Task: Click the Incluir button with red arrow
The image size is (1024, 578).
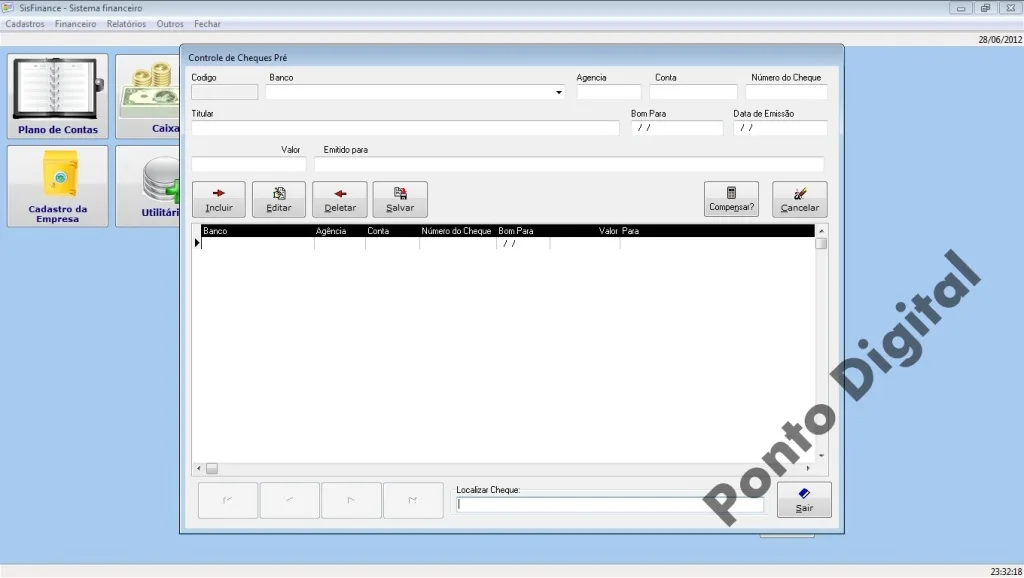Action: pos(219,199)
